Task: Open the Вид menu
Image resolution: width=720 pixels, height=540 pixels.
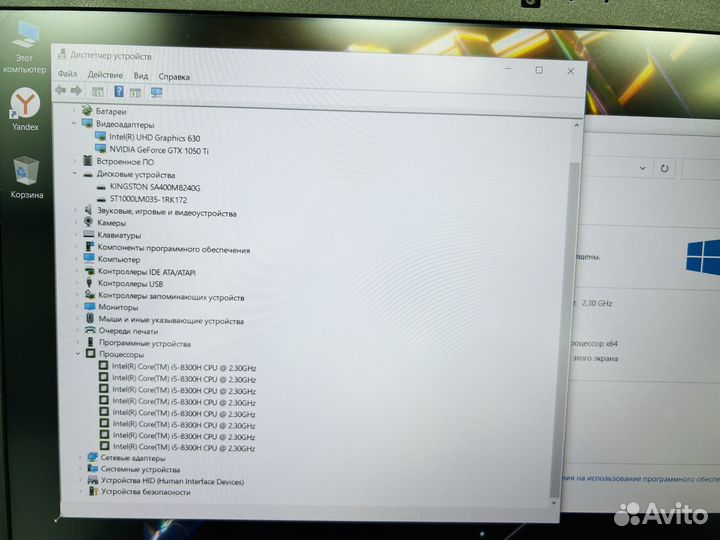Action: click(141, 76)
